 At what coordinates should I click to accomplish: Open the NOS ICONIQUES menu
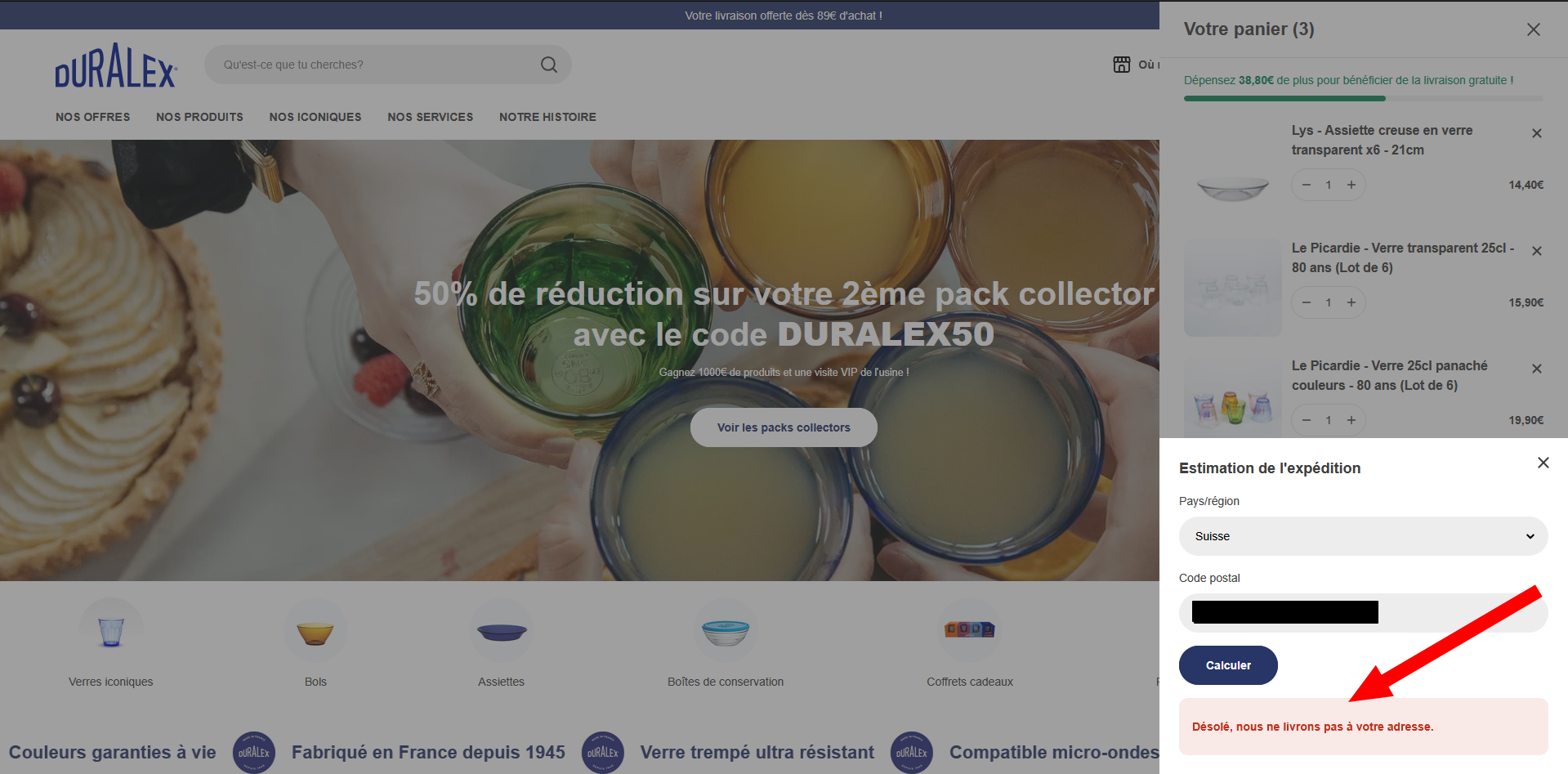click(x=315, y=117)
